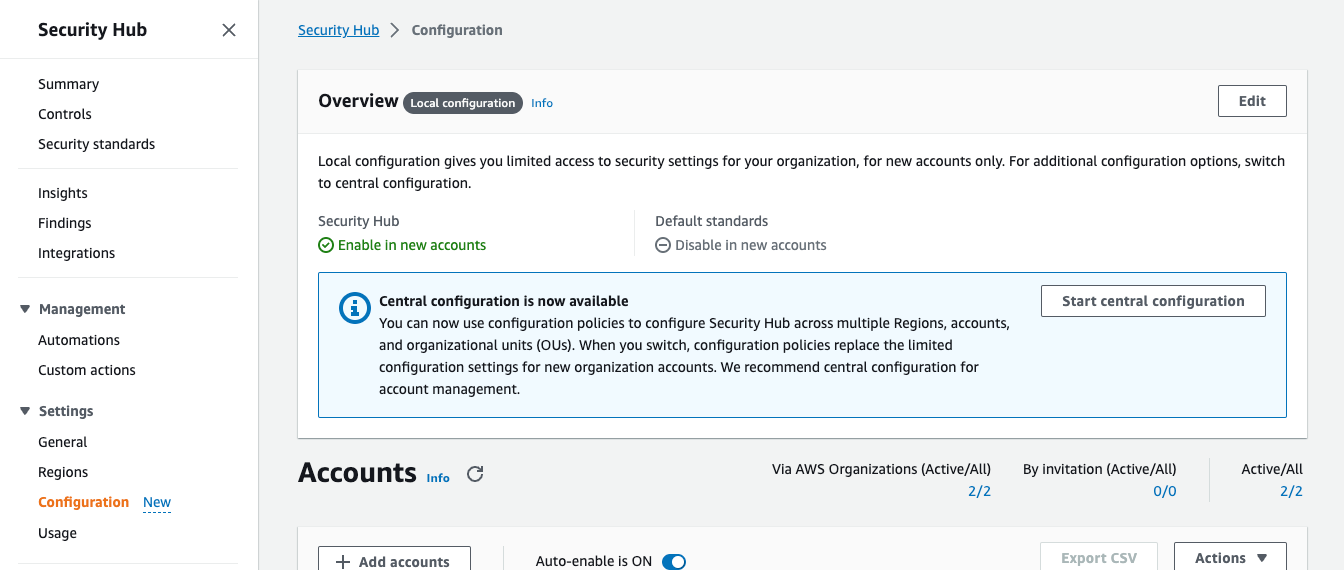Click the Export CSV button
The width and height of the screenshot is (1344, 570).
1099,558
